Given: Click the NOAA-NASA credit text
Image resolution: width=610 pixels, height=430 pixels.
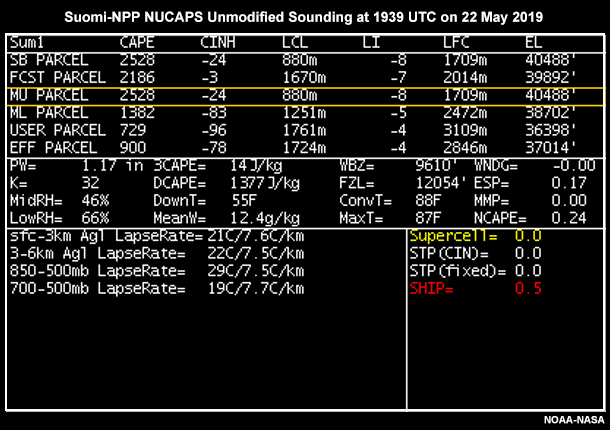Looking at the screenshot, I should tap(574, 420).
